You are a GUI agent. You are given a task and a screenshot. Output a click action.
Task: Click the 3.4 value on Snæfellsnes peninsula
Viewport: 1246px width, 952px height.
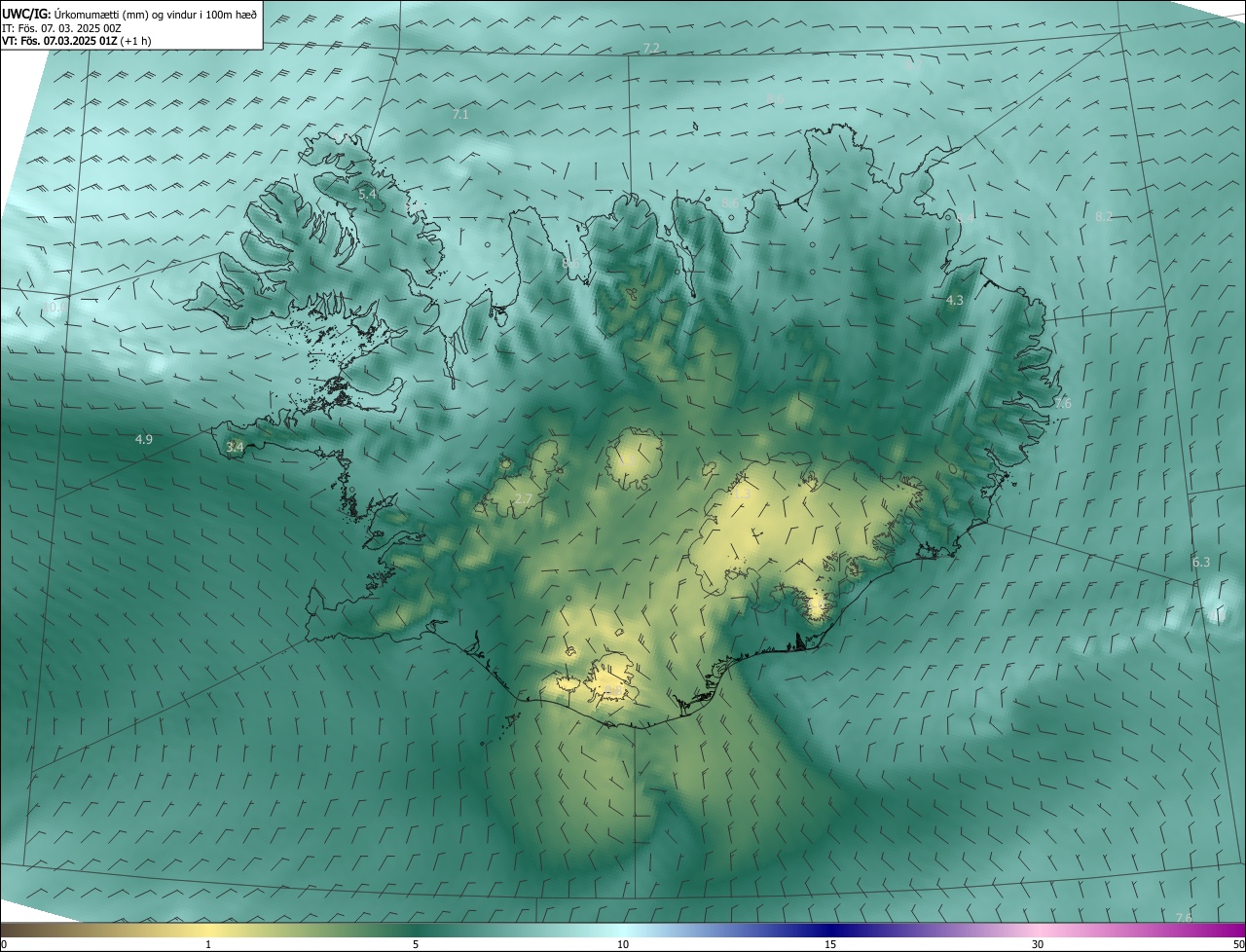point(234,447)
